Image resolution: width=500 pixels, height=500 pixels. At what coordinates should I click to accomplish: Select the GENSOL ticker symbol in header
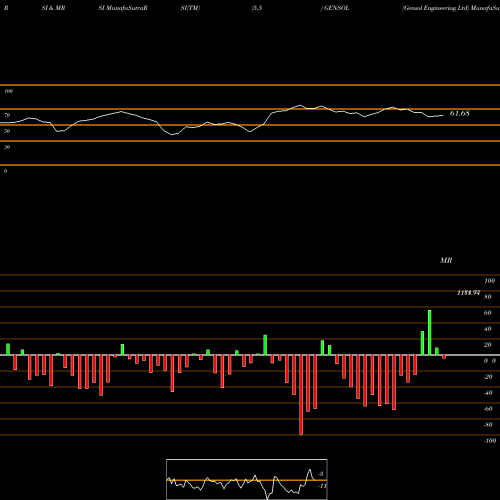pos(337,8)
